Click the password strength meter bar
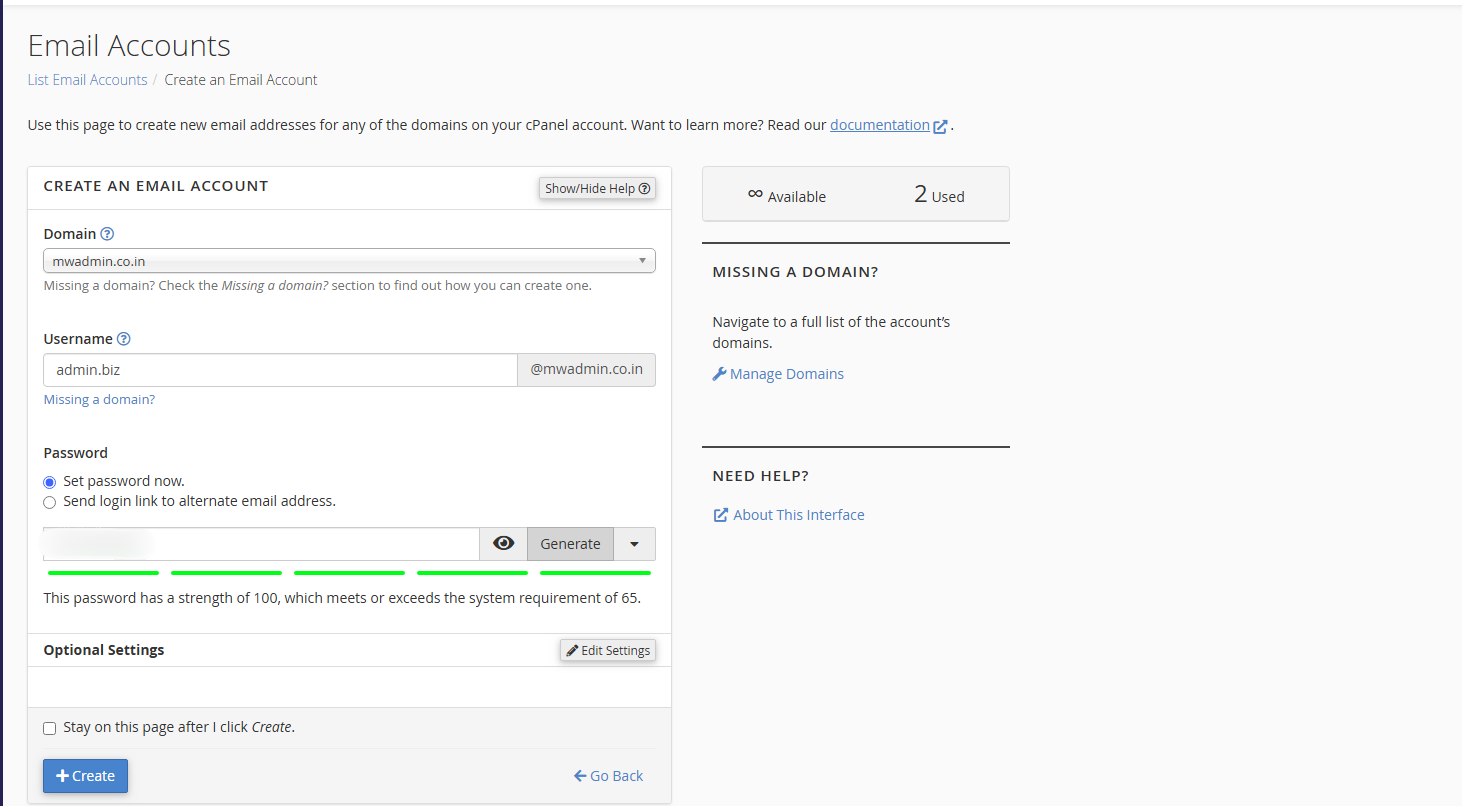Viewport: 1462px width, 806px height. click(349, 573)
